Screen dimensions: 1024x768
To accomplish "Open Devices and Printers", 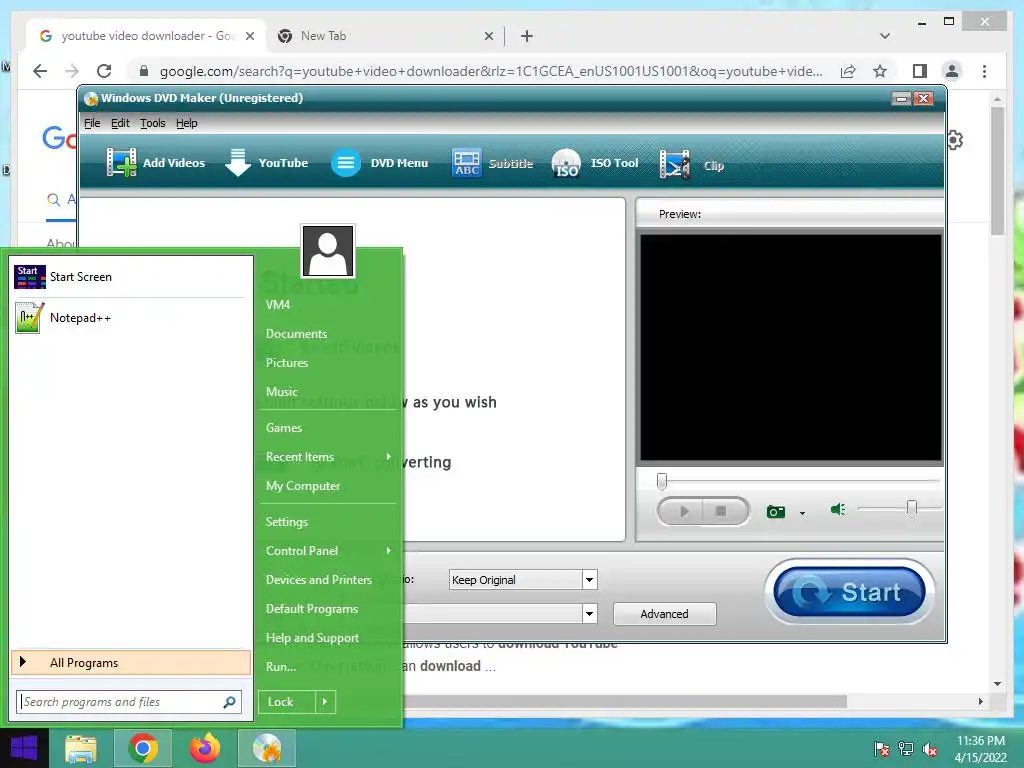I will tap(318, 580).
